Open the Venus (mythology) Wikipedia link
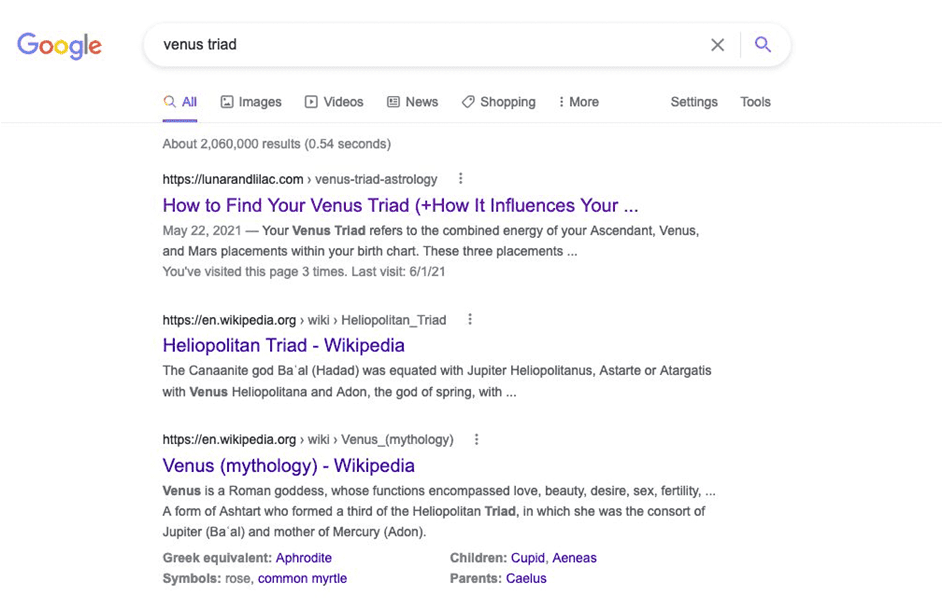This screenshot has height=610, width=943. click(288, 465)
